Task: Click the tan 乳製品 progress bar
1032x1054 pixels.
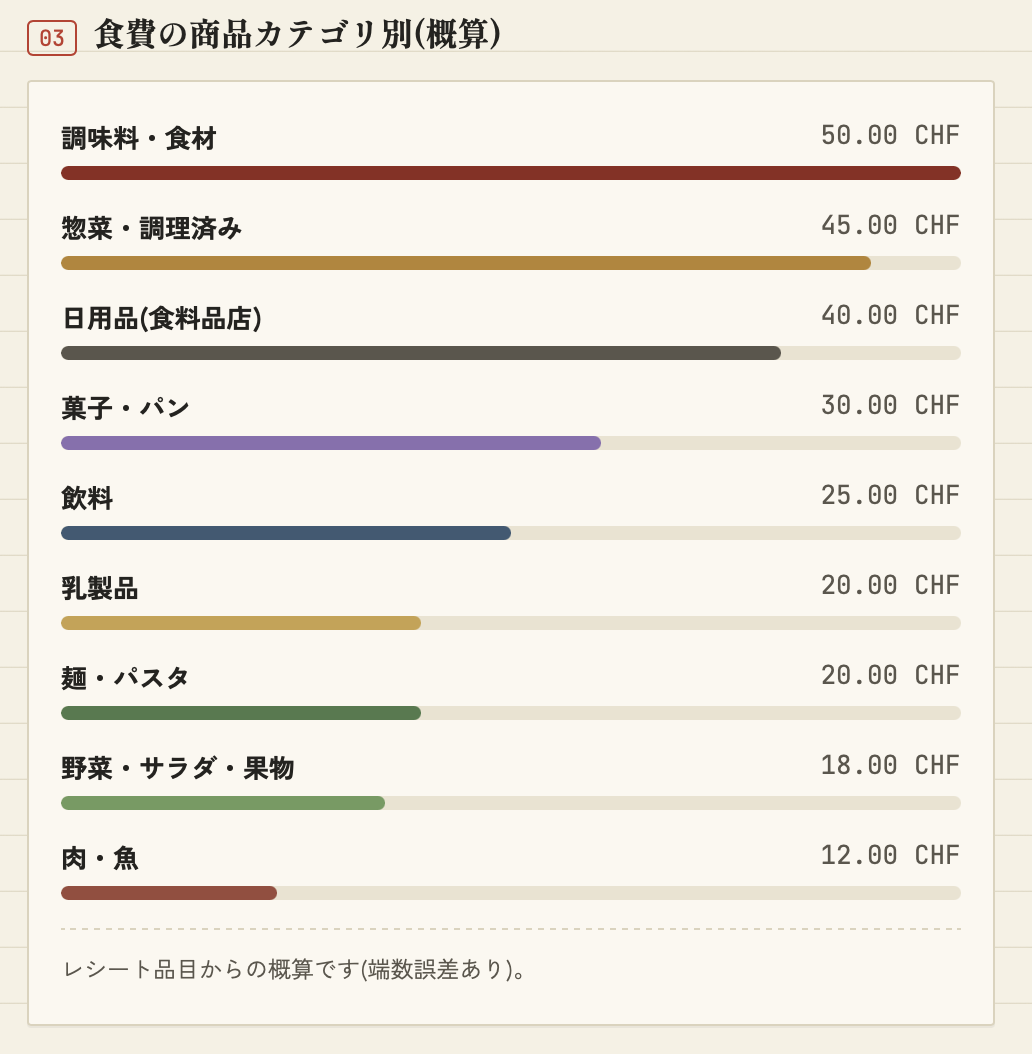Action: click(x=241, y=623)
